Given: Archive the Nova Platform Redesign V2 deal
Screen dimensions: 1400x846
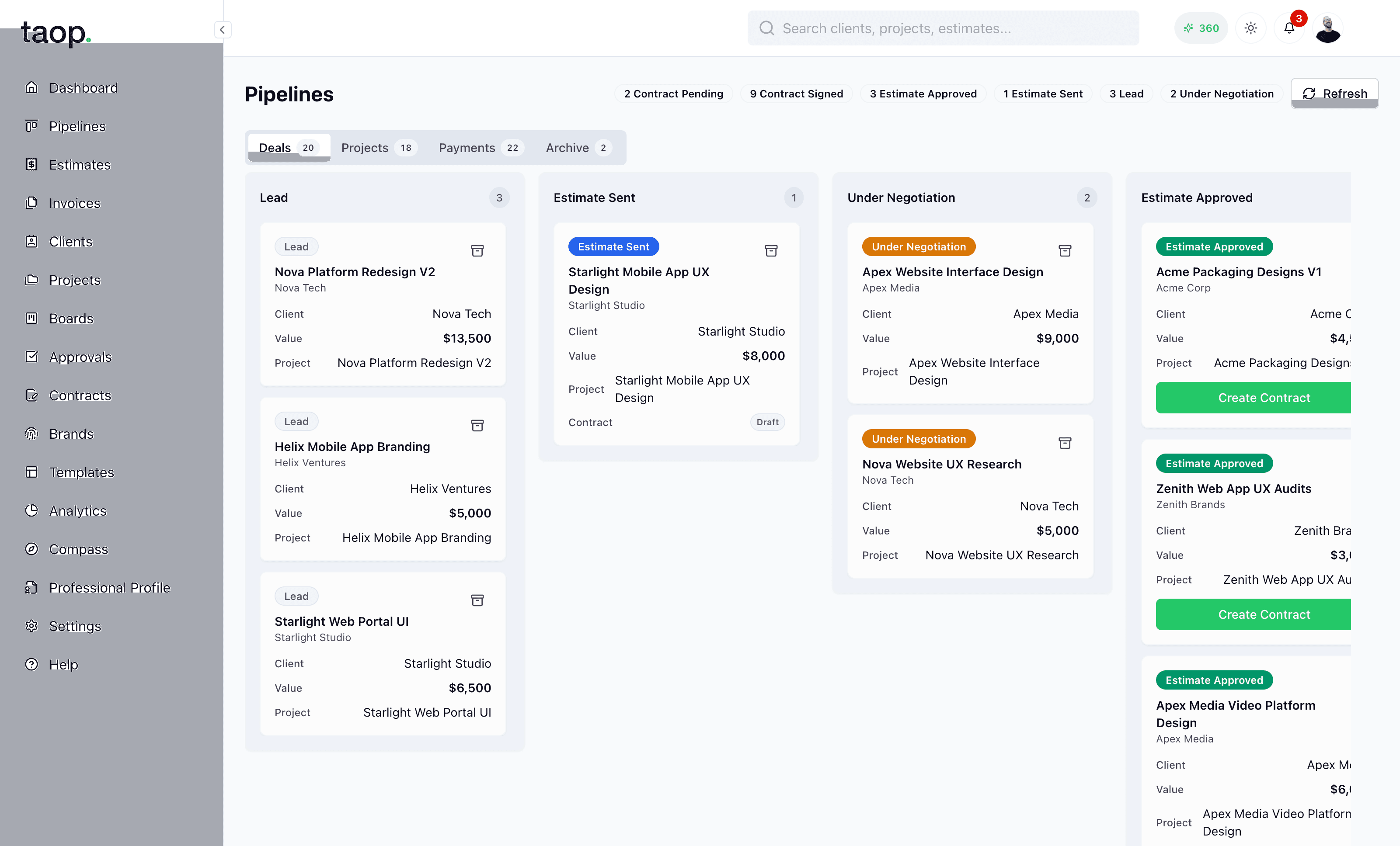Looking at the screenshot, I should coord(477,250).
